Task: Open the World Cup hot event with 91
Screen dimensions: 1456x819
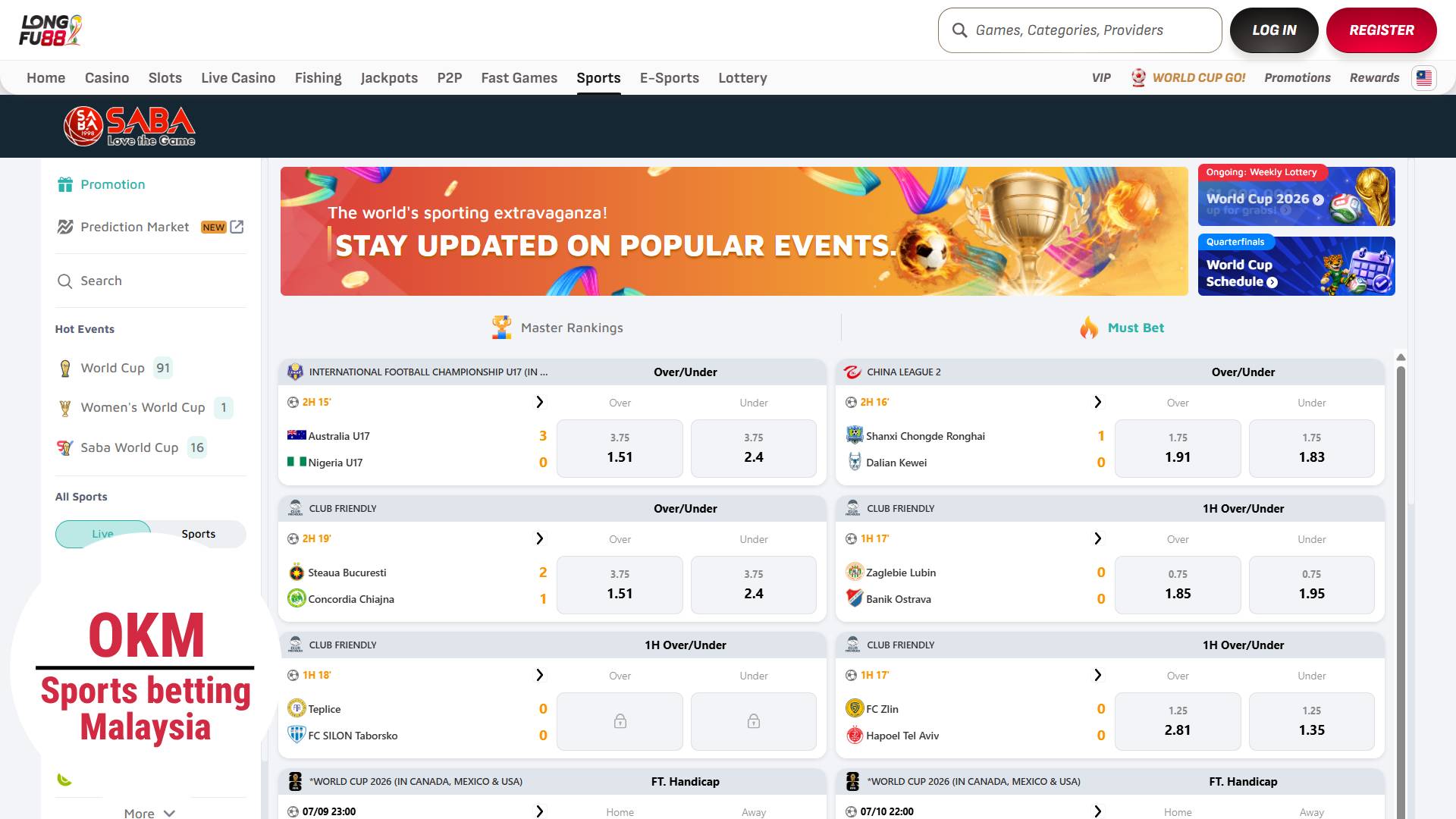Action: tap(115, 369)
